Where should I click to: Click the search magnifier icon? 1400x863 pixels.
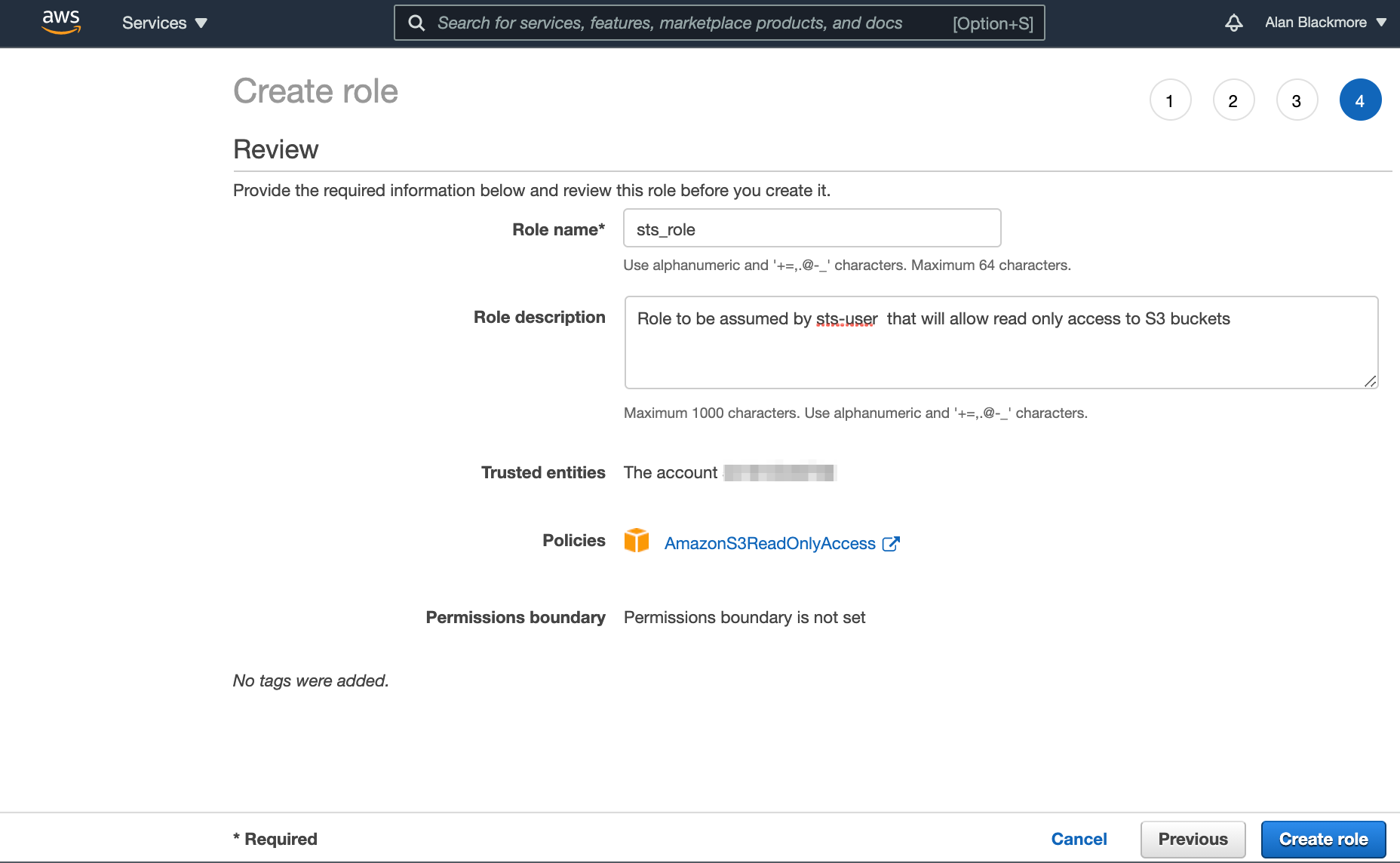pos(416,23)
